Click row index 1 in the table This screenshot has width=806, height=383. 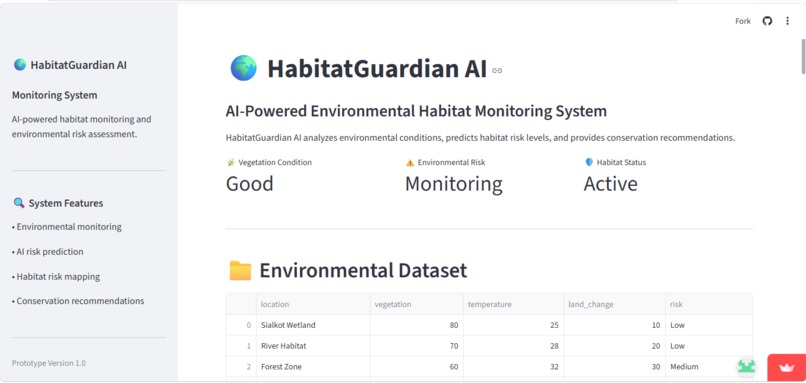(241, 346)
